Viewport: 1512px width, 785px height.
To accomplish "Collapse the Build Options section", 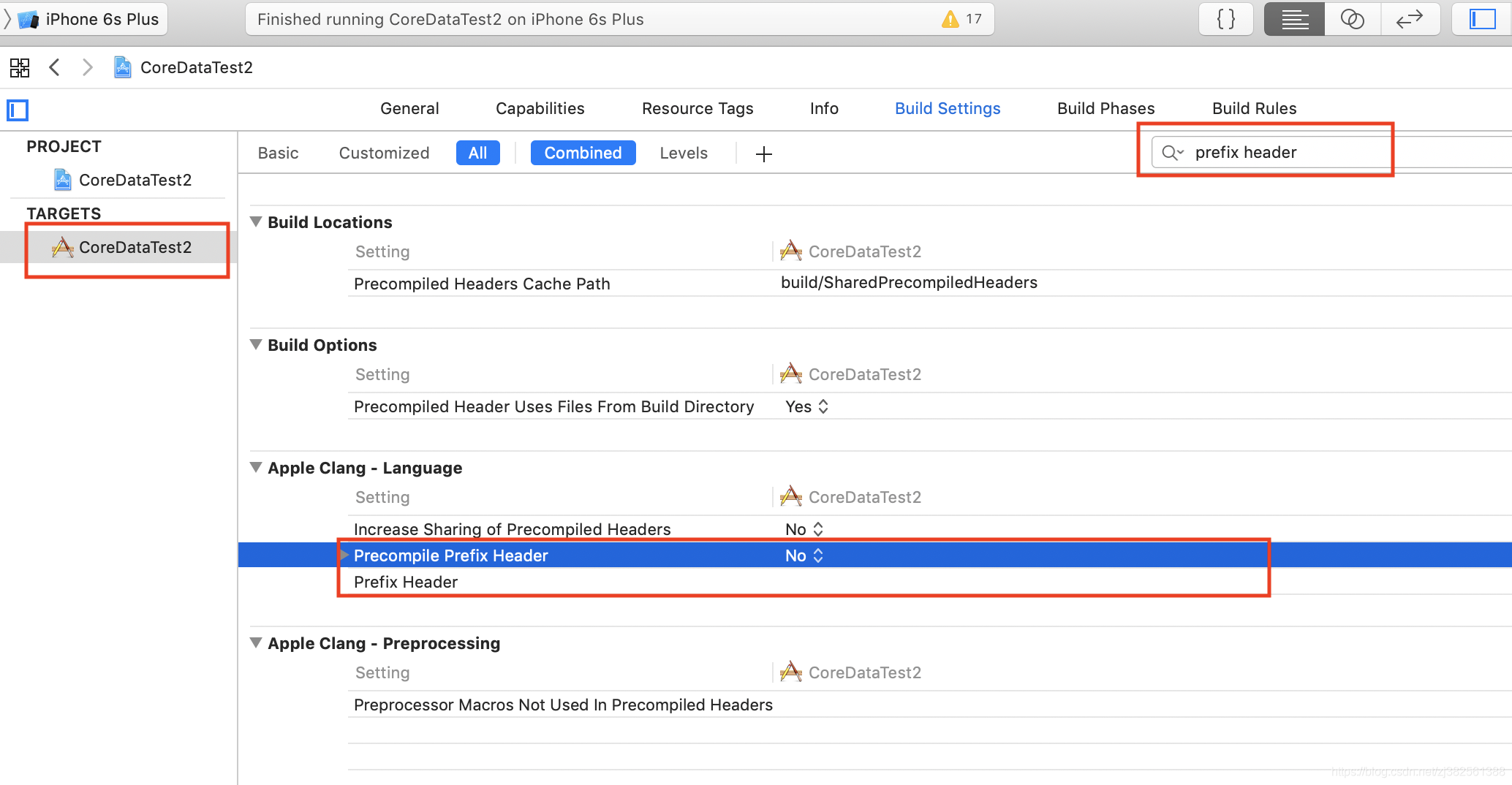I will point(256,344).
